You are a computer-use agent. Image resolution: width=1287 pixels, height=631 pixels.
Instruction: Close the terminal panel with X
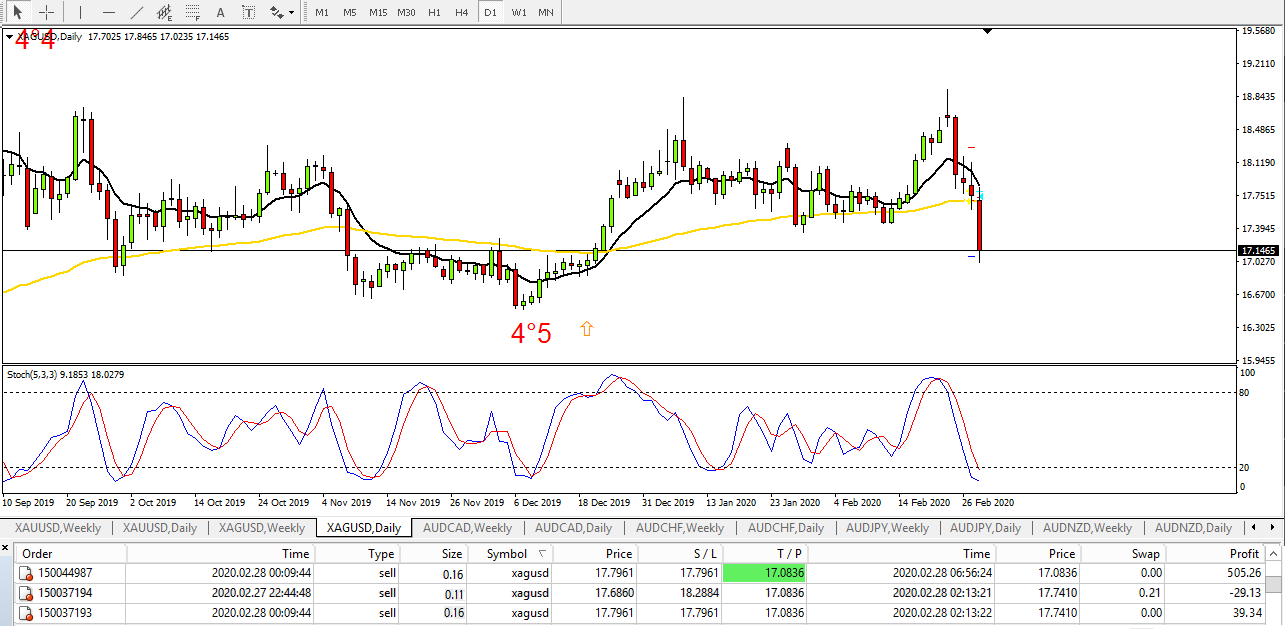pyautogui.click(x=6, y=549)
